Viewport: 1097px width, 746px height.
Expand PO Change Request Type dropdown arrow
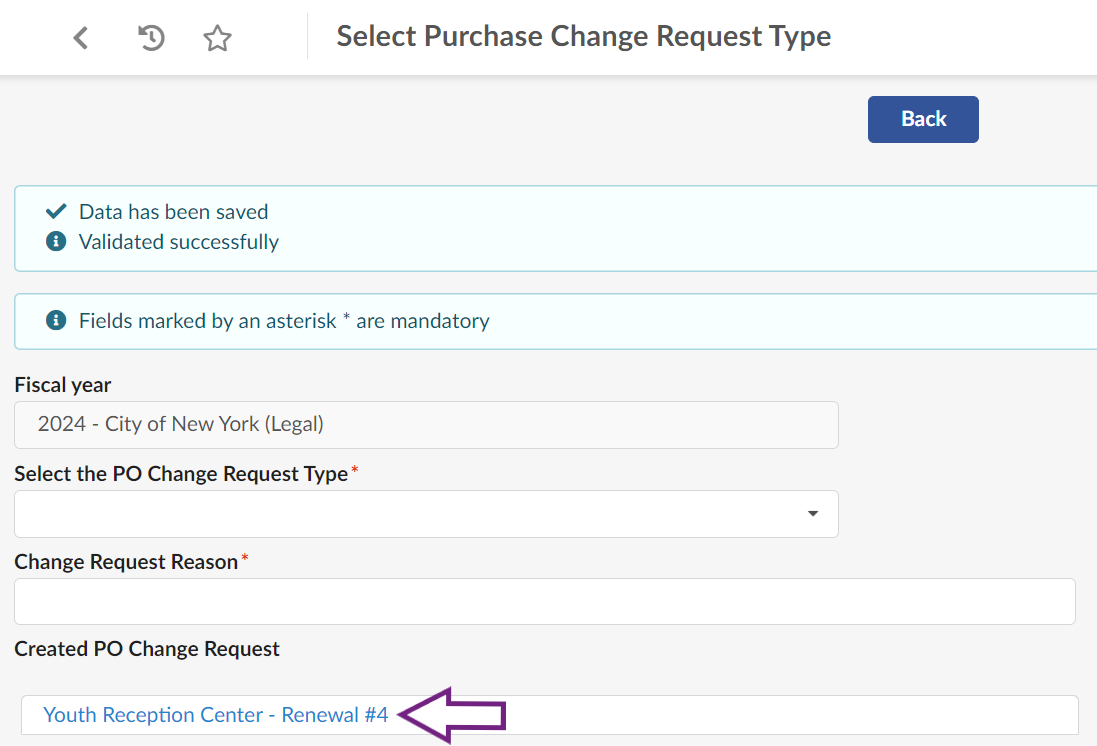[813, 514]
